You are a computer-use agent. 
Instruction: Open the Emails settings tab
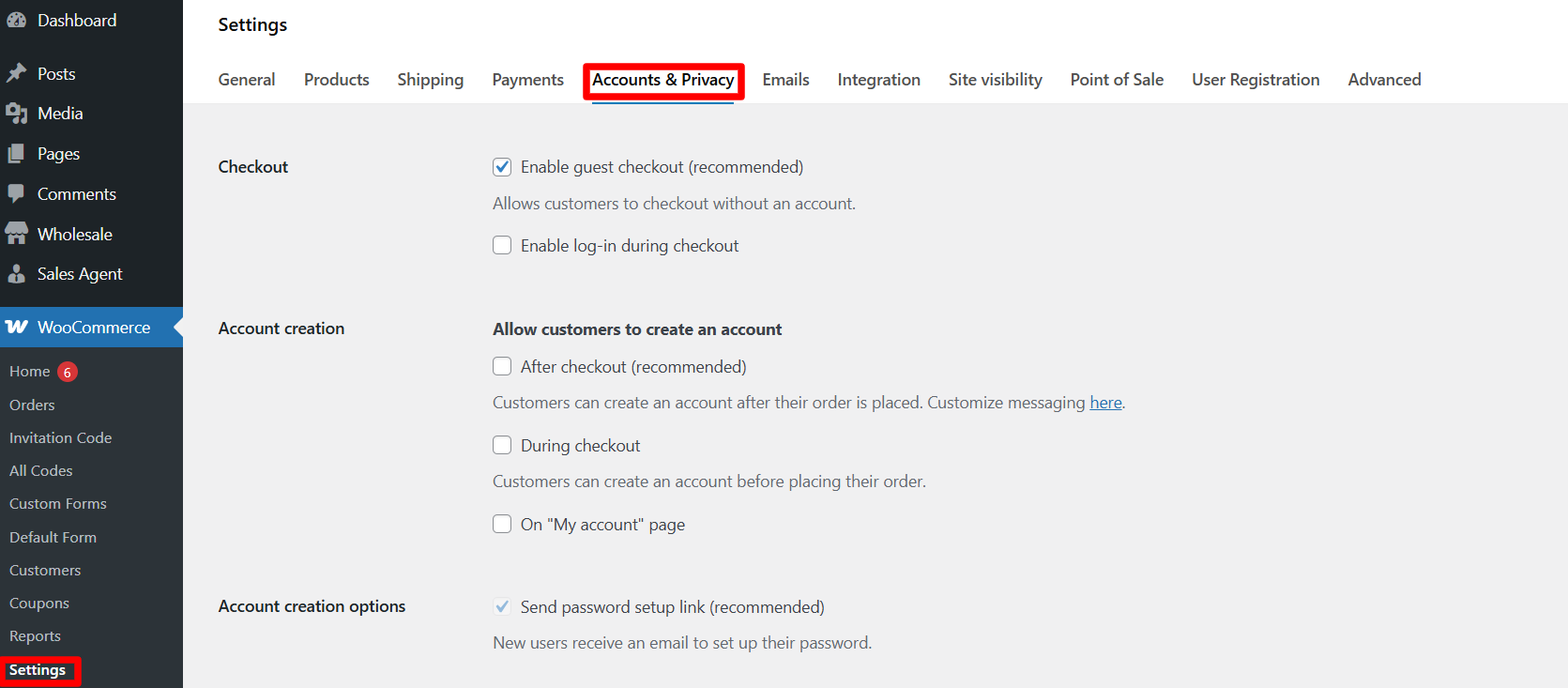(x=785, y=80)
